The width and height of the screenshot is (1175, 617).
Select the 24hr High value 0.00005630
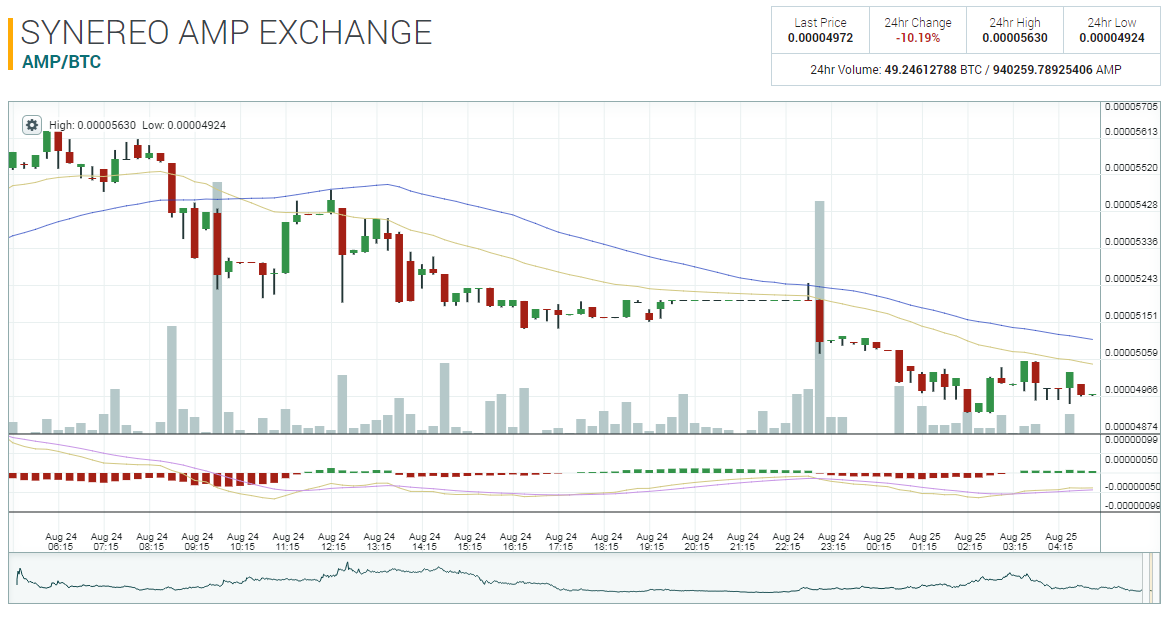1015,38
